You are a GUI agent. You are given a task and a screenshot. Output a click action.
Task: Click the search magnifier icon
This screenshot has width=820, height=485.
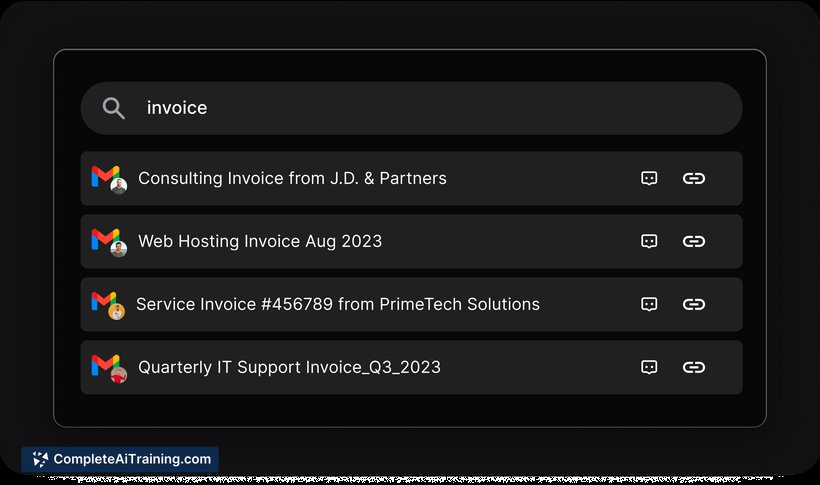click(113, 108)
